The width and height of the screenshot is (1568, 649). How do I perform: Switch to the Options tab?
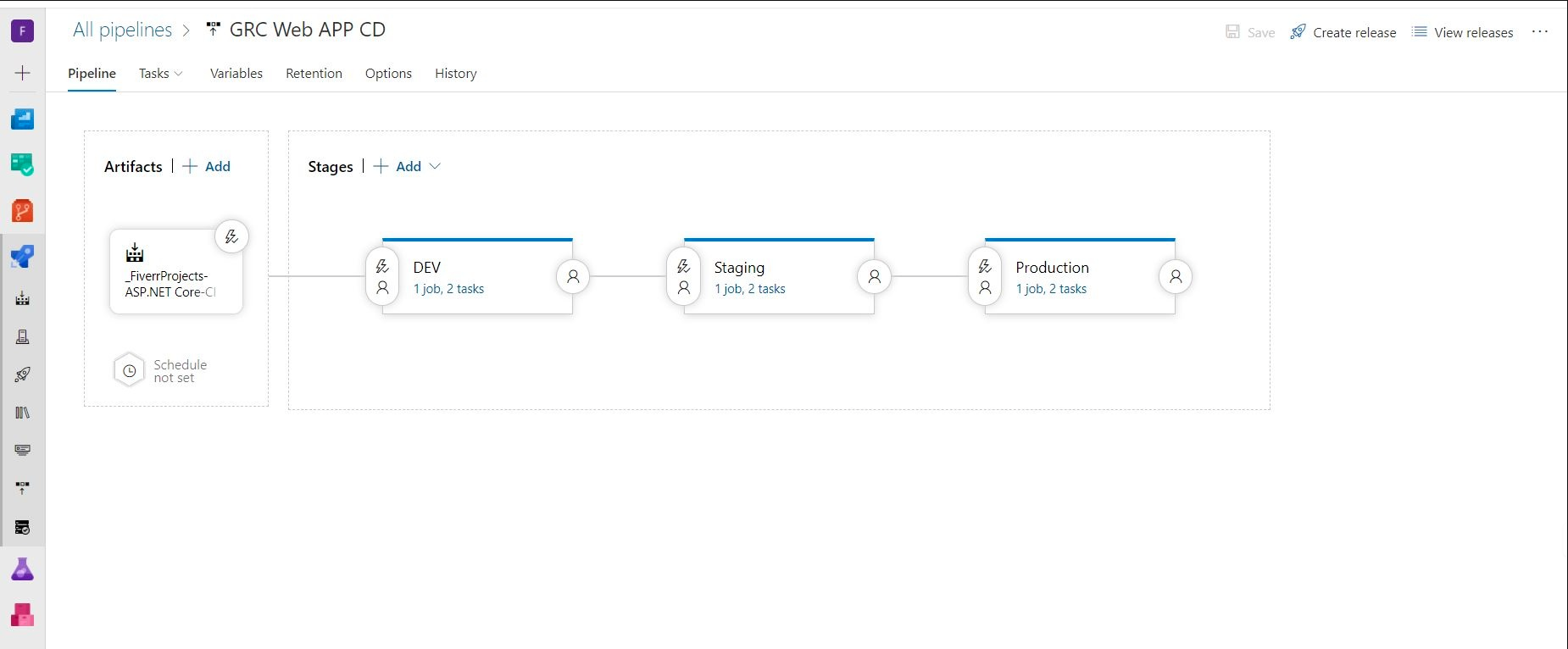(388, 74)
